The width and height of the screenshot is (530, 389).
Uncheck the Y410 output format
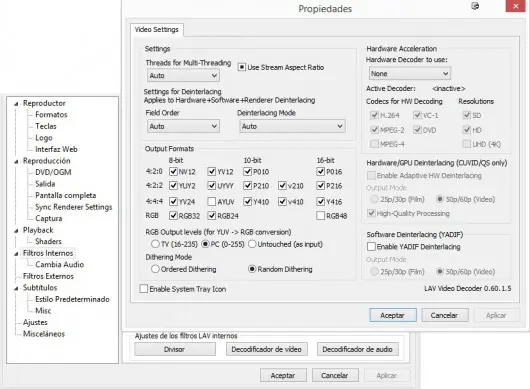247,201
